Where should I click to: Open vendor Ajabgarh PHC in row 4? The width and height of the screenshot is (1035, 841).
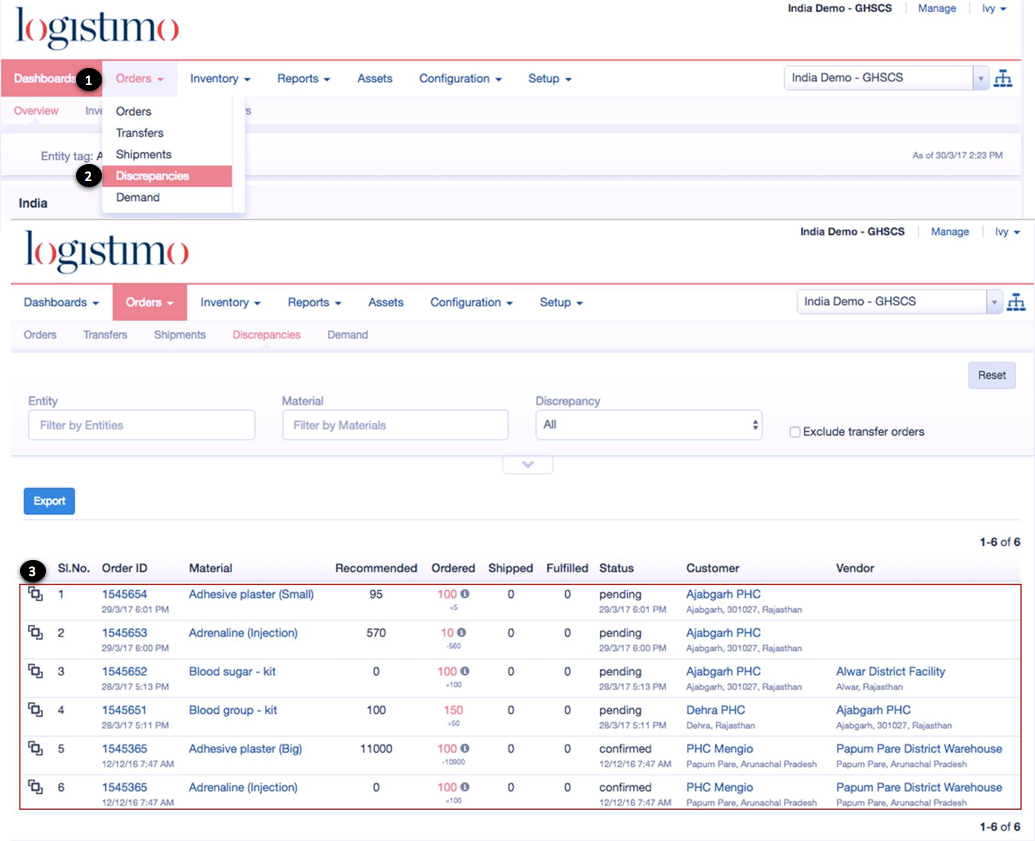click(x=873, y=710)
